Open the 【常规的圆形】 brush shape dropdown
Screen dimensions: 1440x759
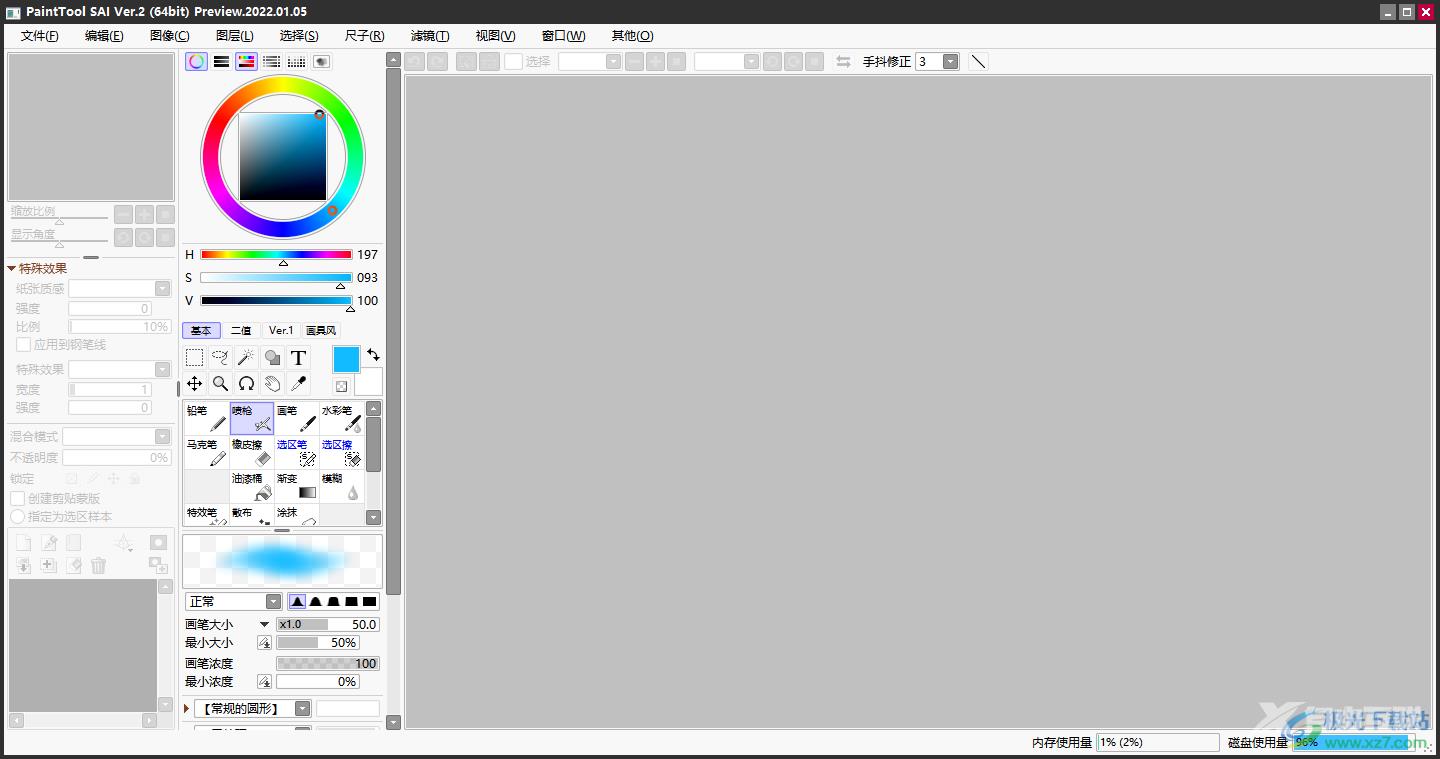302,708
